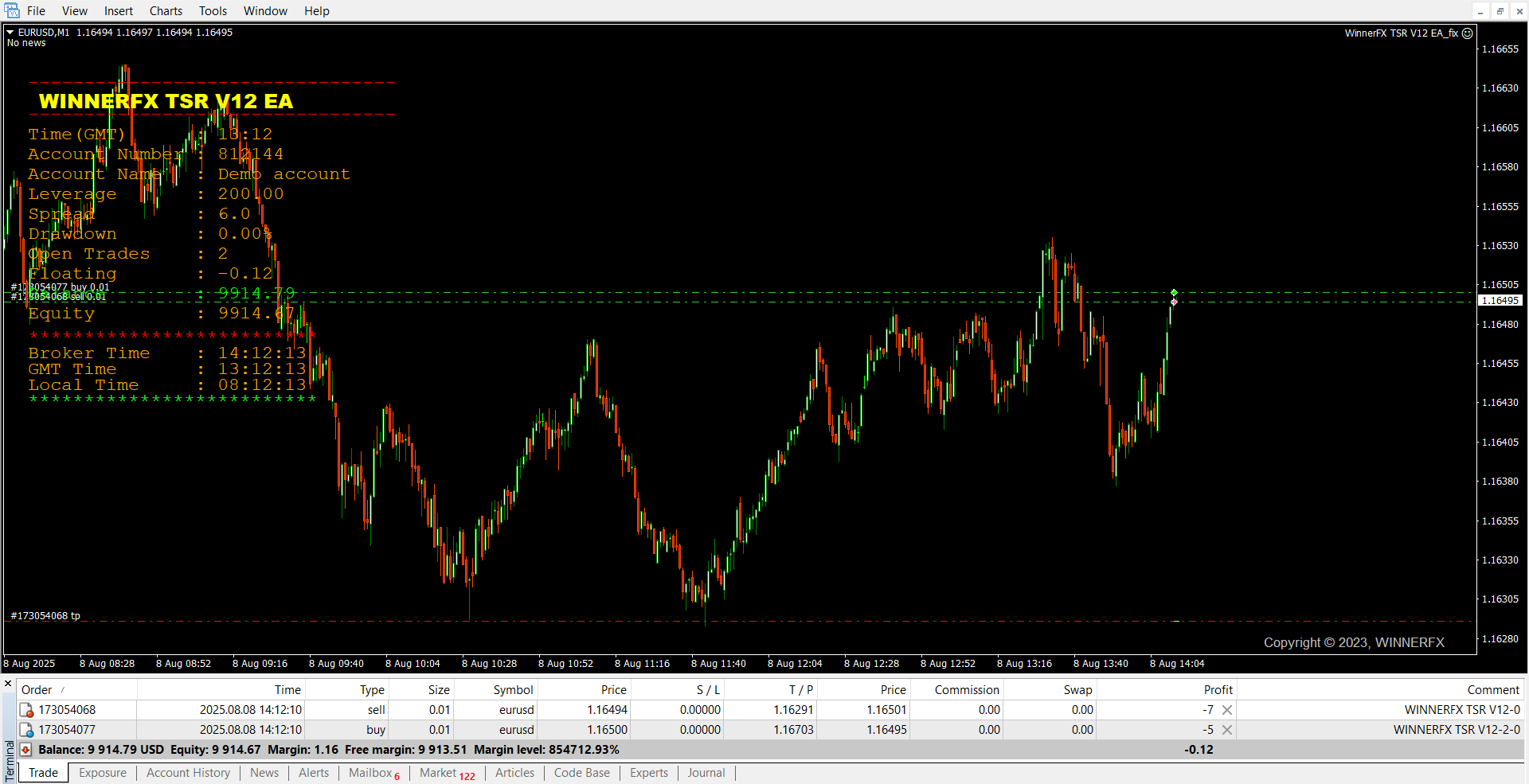Image resolution: width=1529 pixels, height=784 pixels.
Task: Close sell order 173054068 with X
Action: (1227, 710)
